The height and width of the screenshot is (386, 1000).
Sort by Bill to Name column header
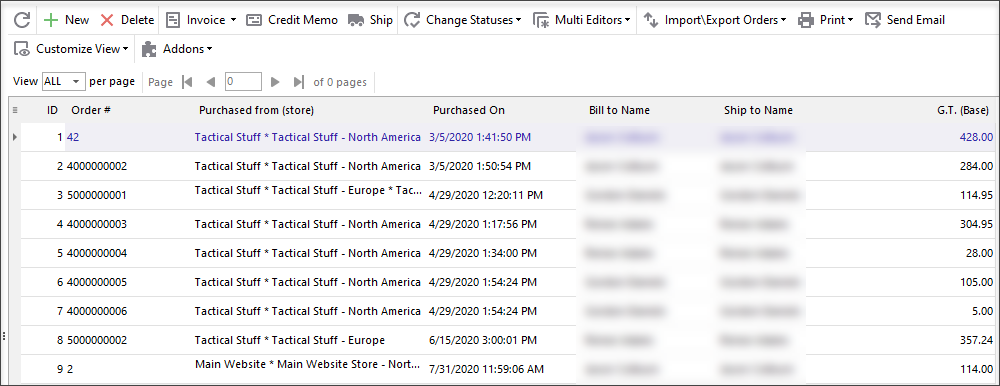(619, 110)
